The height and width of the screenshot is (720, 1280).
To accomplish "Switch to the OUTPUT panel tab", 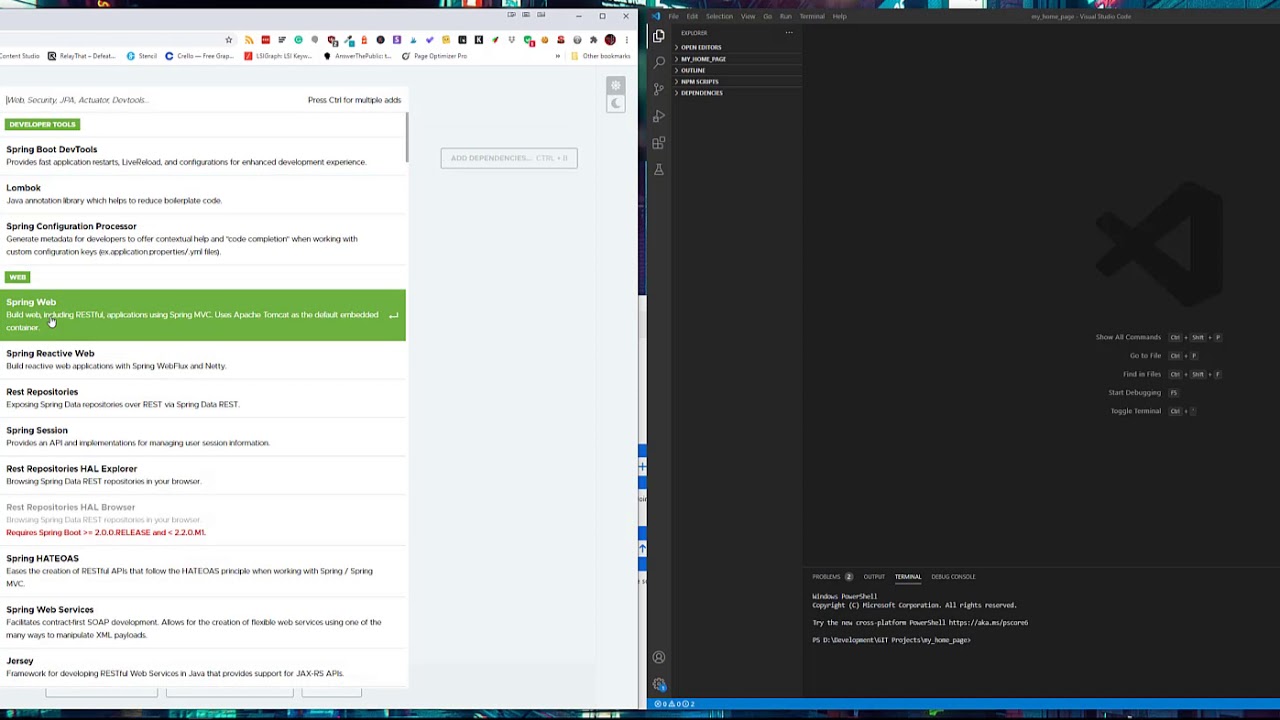I will tap(874, 577).
